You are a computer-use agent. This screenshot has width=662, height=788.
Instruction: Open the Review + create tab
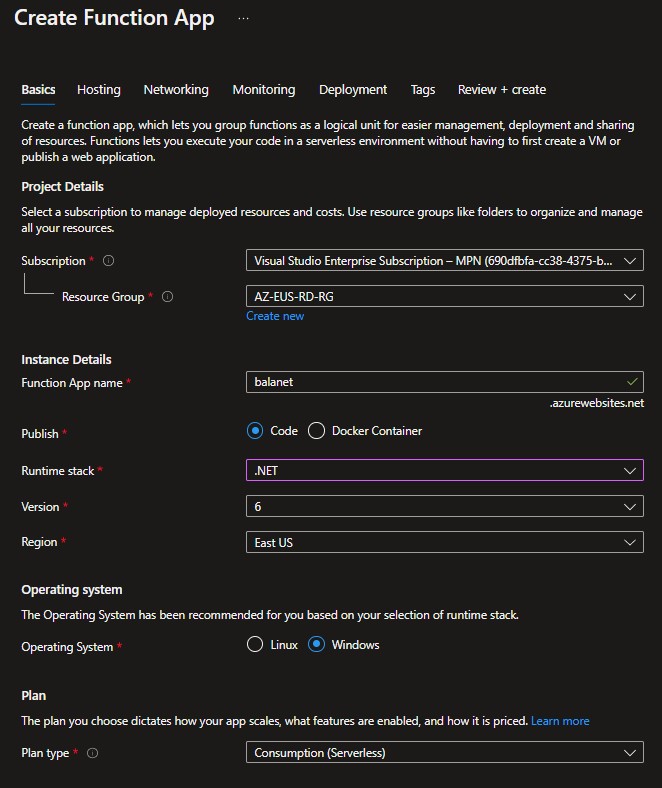(502, 89)
